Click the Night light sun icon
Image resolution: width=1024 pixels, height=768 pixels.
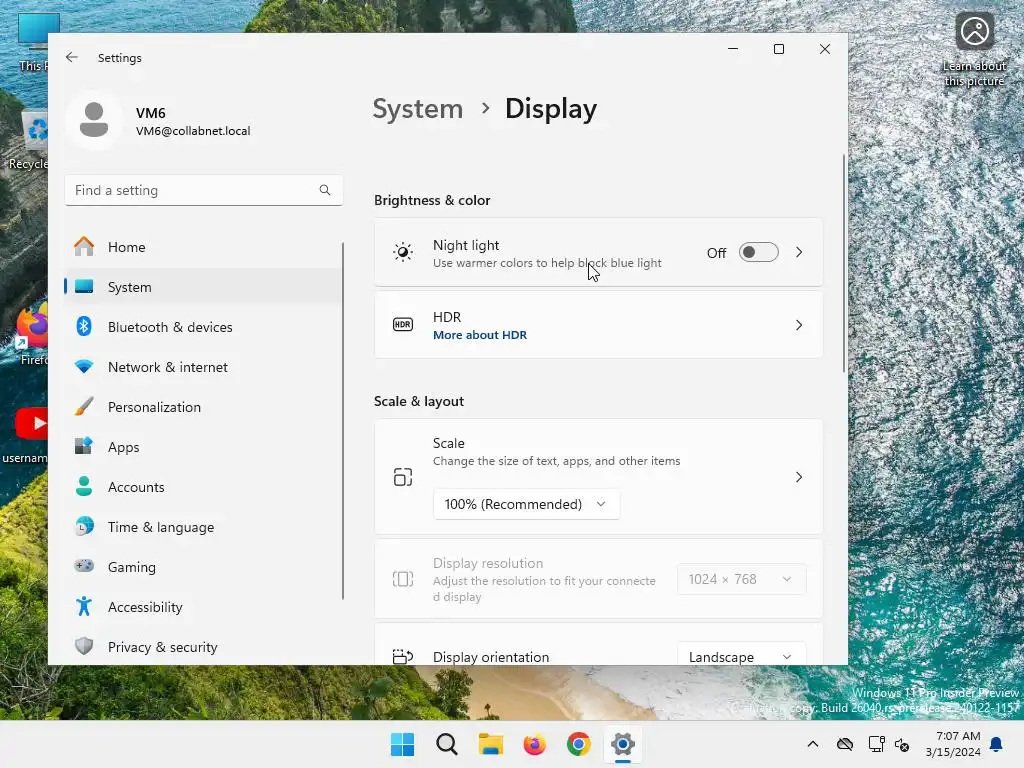coord(403,252)
